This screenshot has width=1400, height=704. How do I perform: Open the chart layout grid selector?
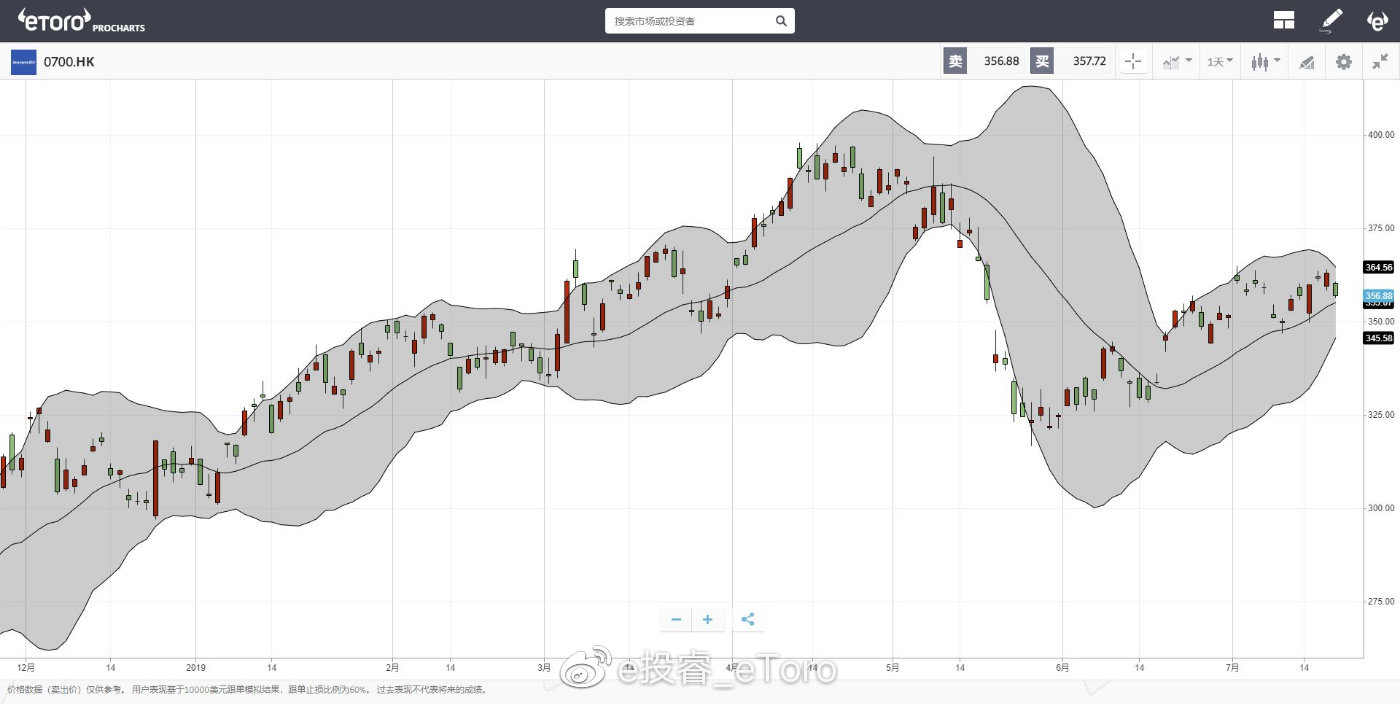(x=1284, y=20)
